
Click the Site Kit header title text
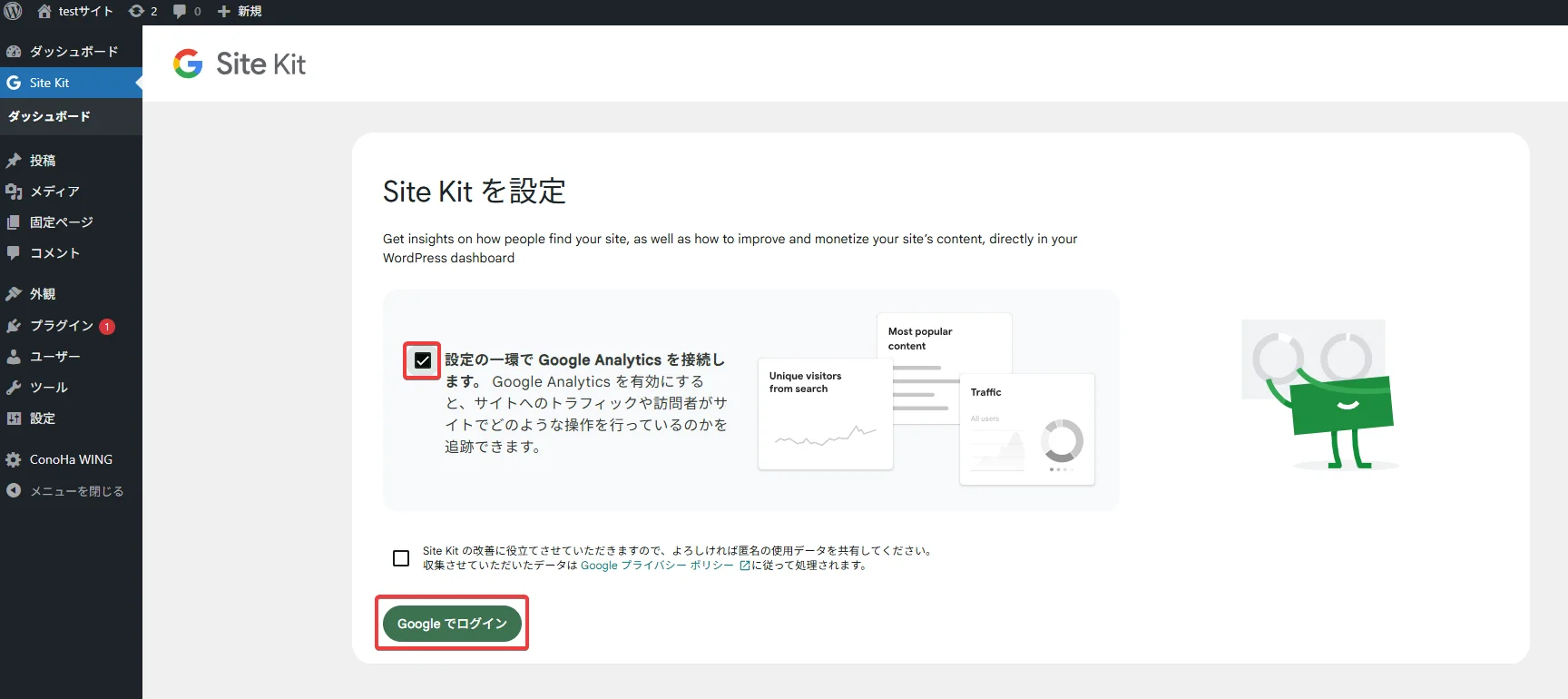[260, 64]
